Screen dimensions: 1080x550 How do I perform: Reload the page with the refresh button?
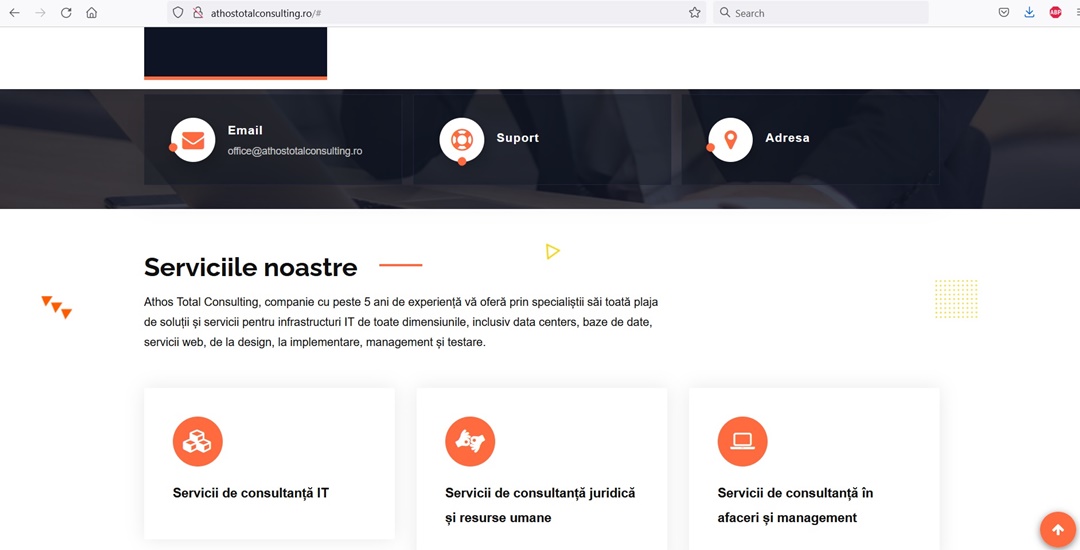pos(66,12)
